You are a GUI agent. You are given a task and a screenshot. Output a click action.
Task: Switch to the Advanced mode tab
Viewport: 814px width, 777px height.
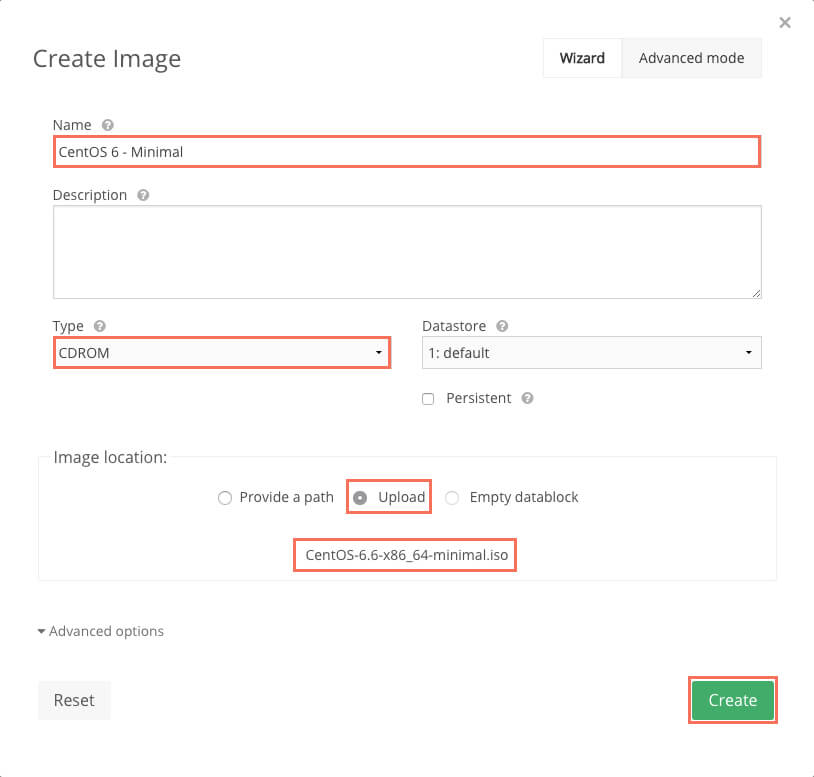tap(691, 58)
